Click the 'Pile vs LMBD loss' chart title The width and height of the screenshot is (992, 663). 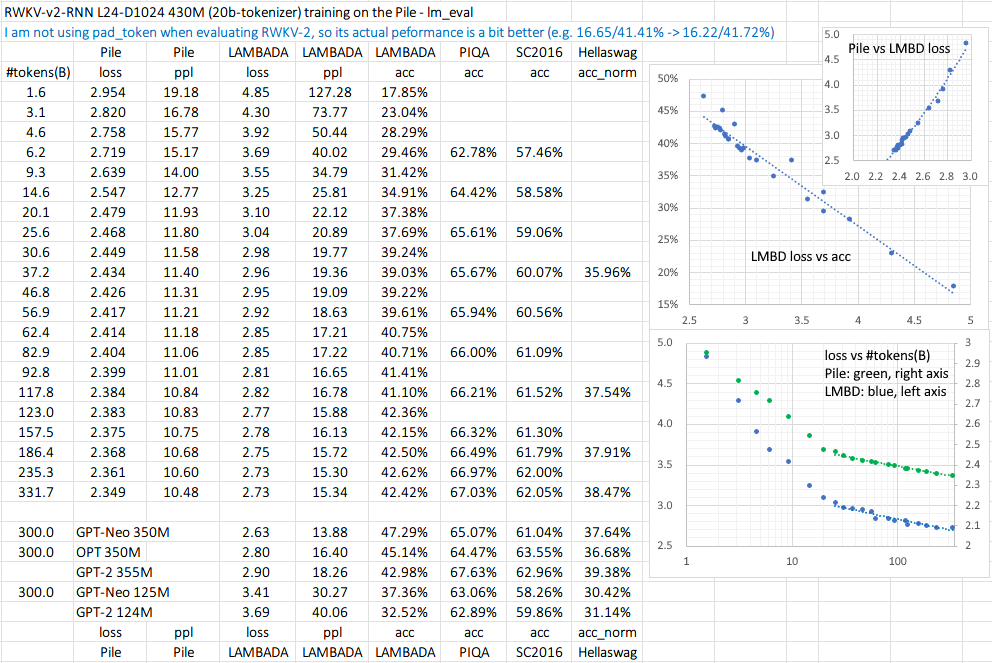902,48
